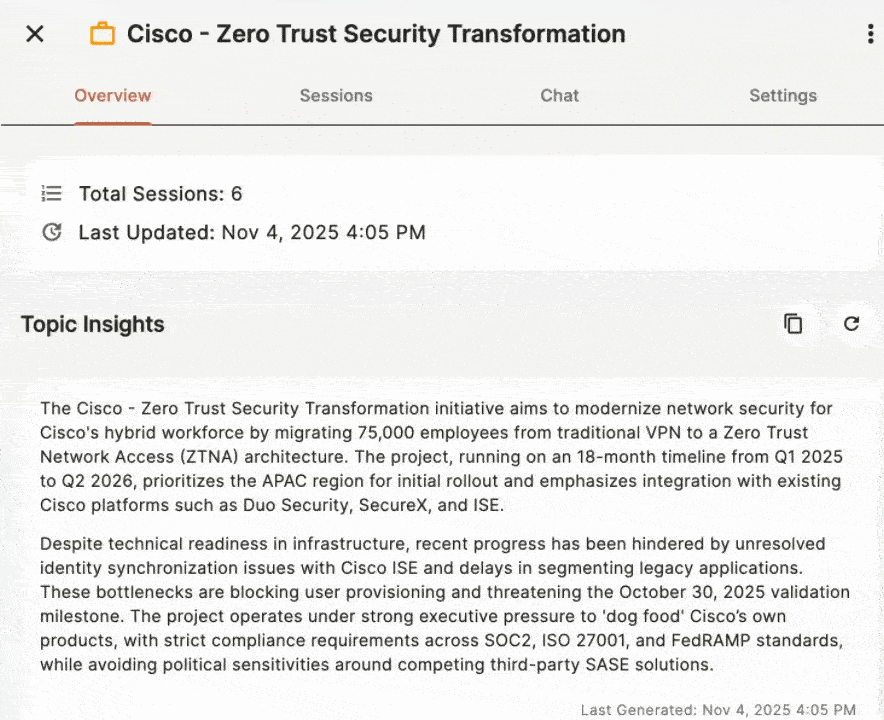
Task: Click the paragraph about migrating 75,000 employees
Action: pos(438,457)
